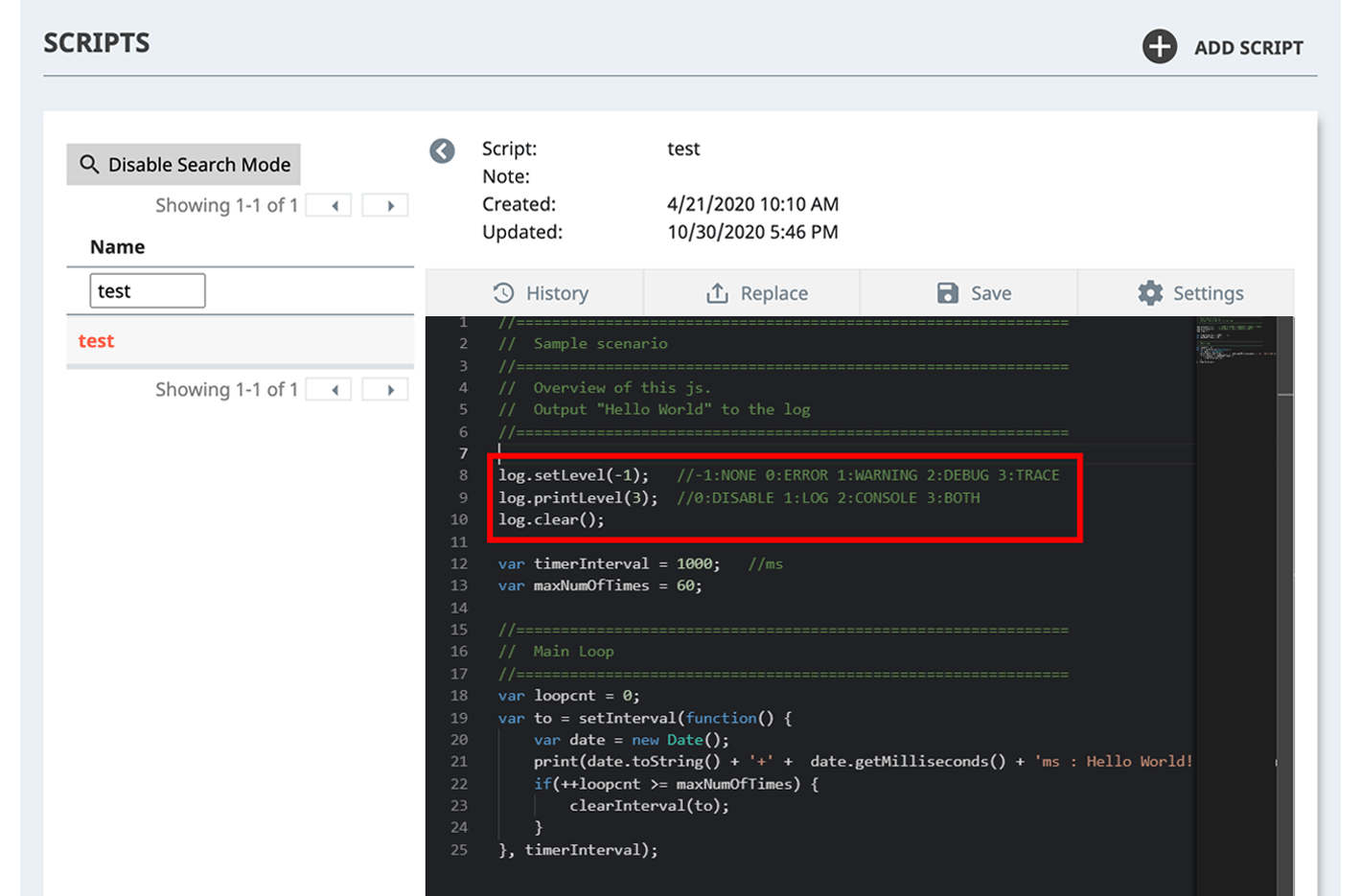Click the log.printLevel(3) code line
This screenshot has width=1361, height=896.
pyautogui.click(x=738, y=497)
